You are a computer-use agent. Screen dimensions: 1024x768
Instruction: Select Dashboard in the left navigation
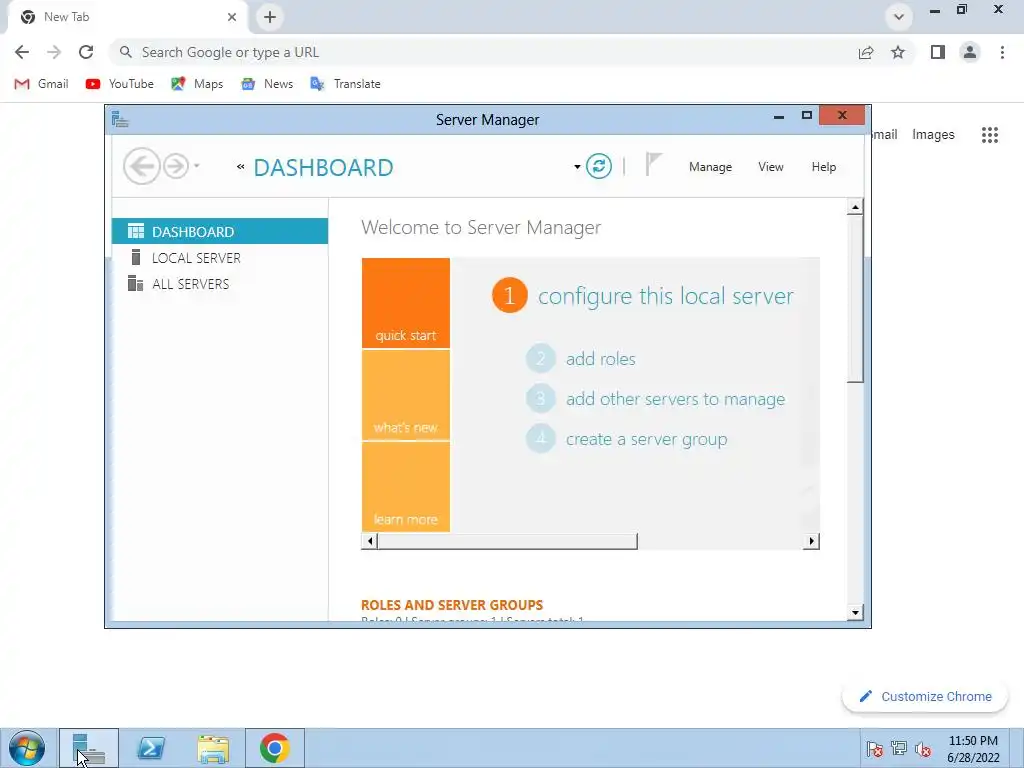coord(220,231)
